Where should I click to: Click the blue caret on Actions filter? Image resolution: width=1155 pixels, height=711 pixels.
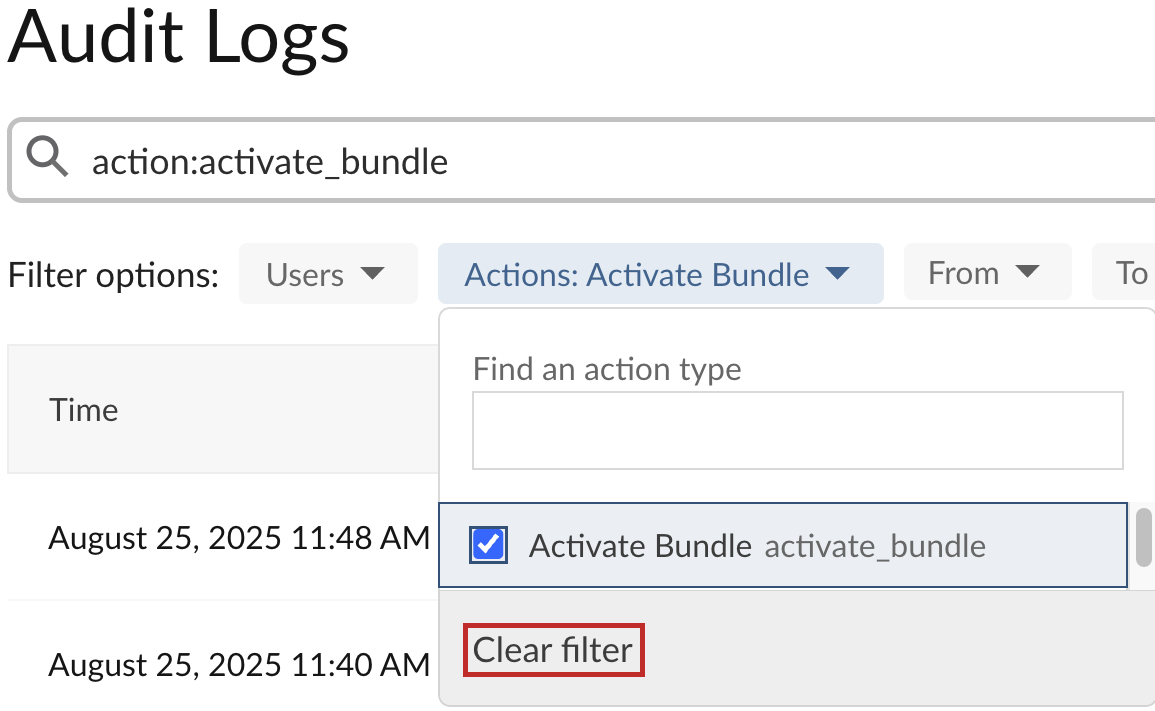point(838,273)
